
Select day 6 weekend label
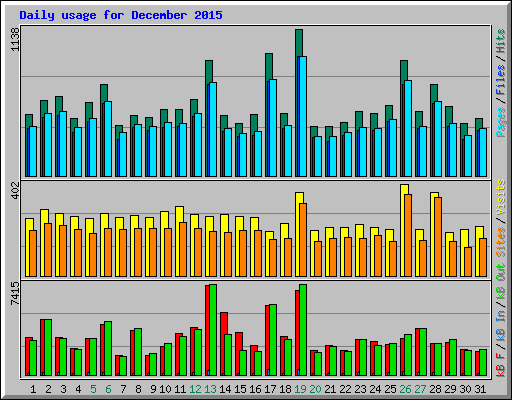click(x=108, y=389)
